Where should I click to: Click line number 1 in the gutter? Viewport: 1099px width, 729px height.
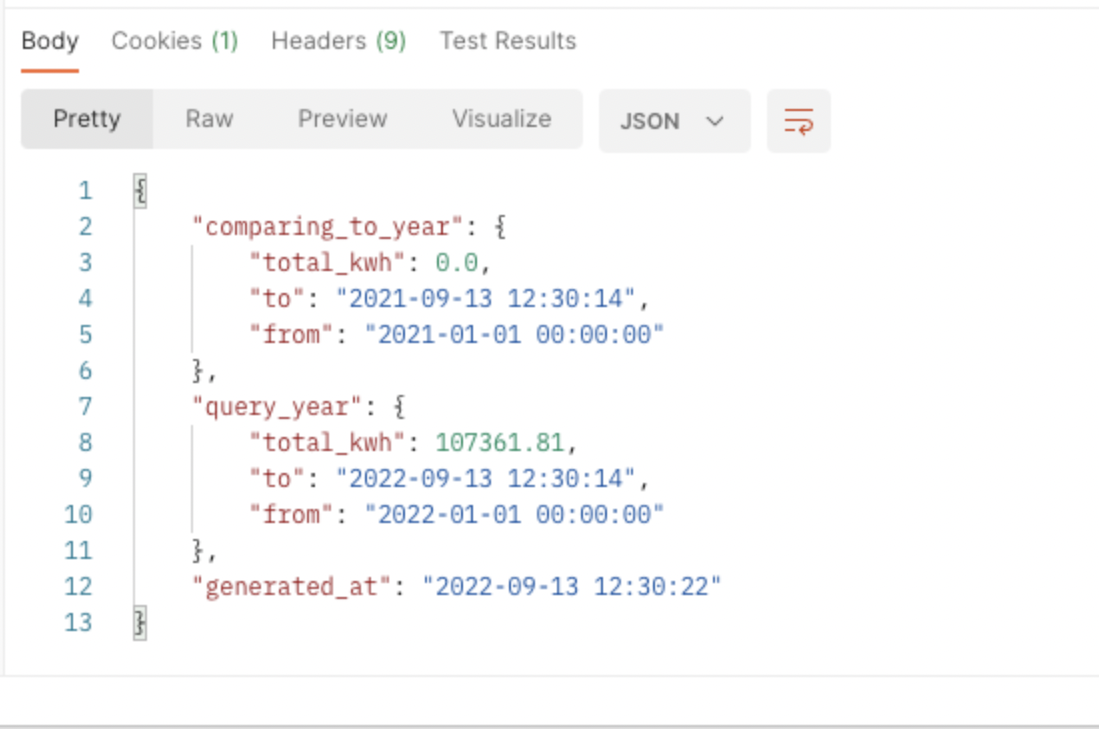[84, 191]
